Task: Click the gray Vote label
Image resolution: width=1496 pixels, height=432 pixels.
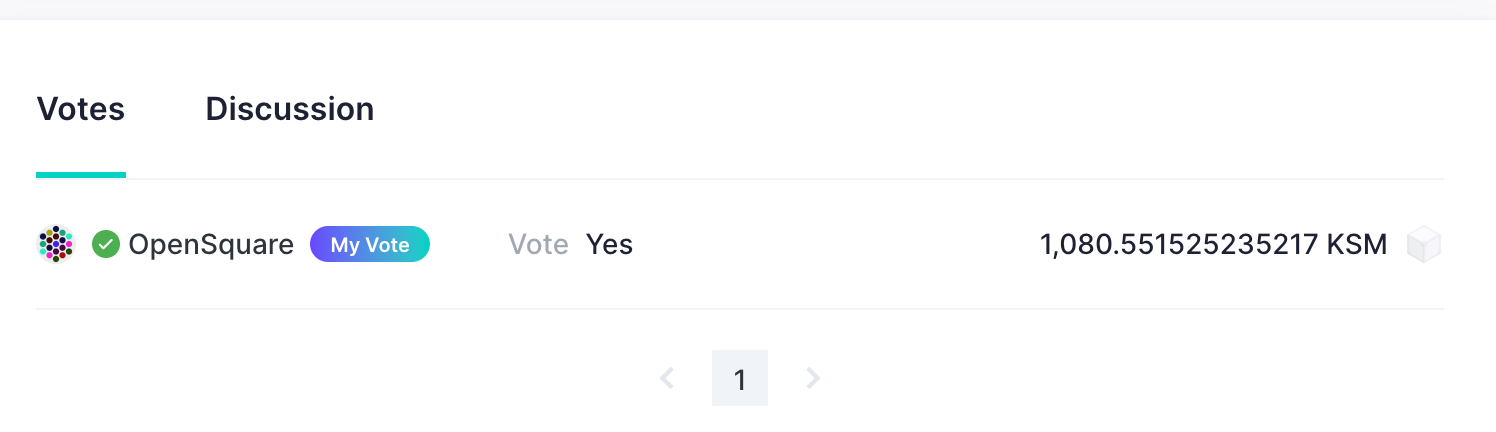Action: point(538,244)
